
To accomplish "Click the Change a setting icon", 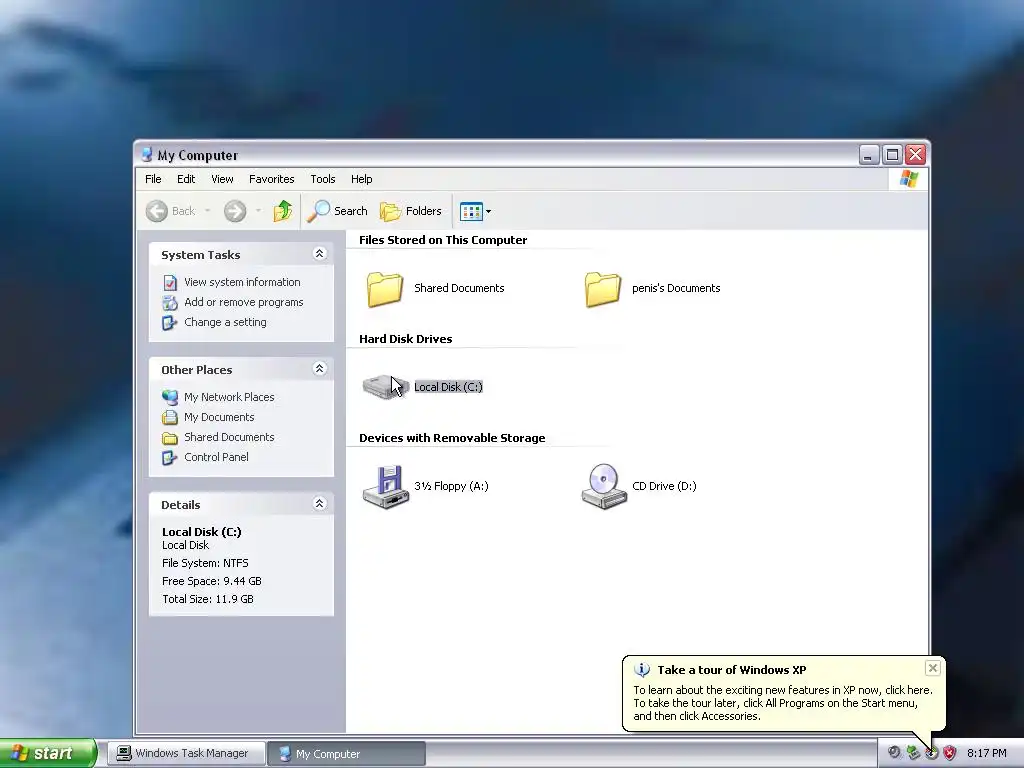I will 170,323.
